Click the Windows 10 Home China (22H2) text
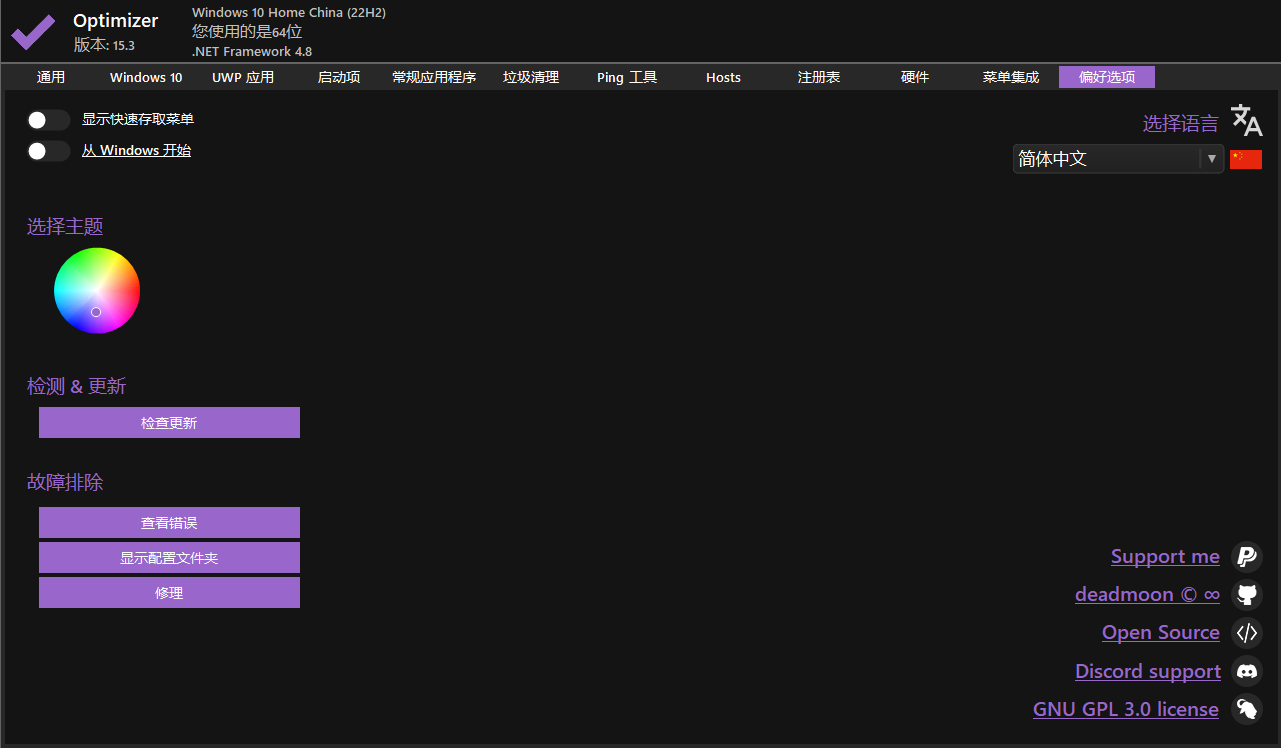This screenshot has height=748, width=1281. (x=289, y=13)
